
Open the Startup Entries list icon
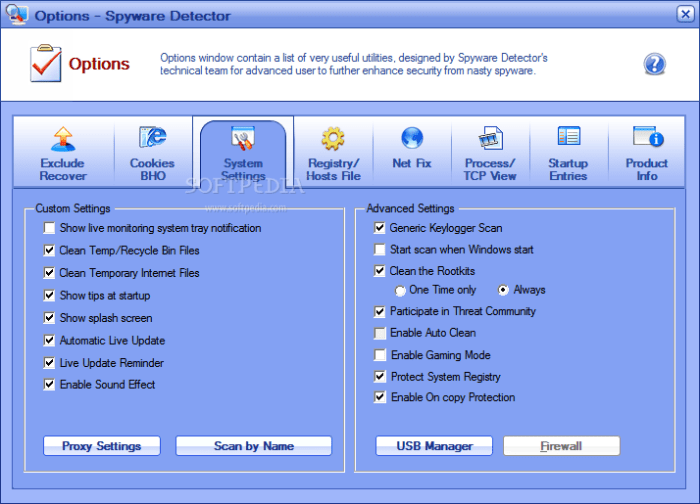tap(569, 136)
